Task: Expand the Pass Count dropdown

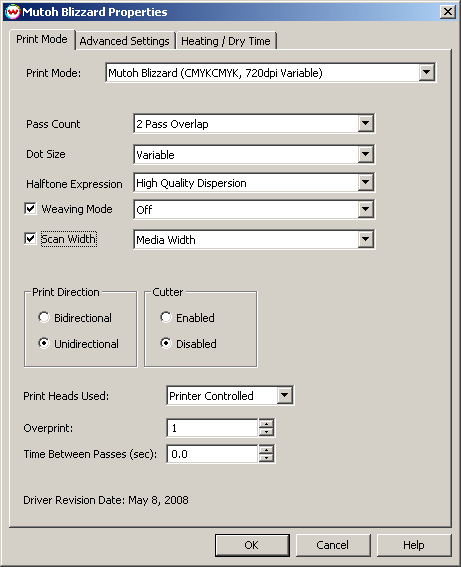Action: (x=366, y=124)
